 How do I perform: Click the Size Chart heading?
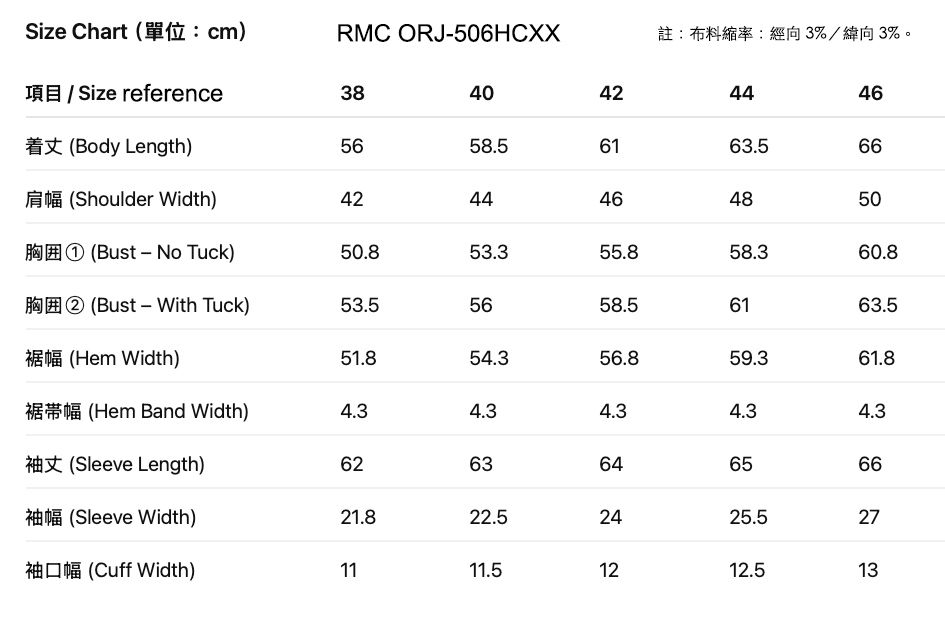tap(136, 32)
